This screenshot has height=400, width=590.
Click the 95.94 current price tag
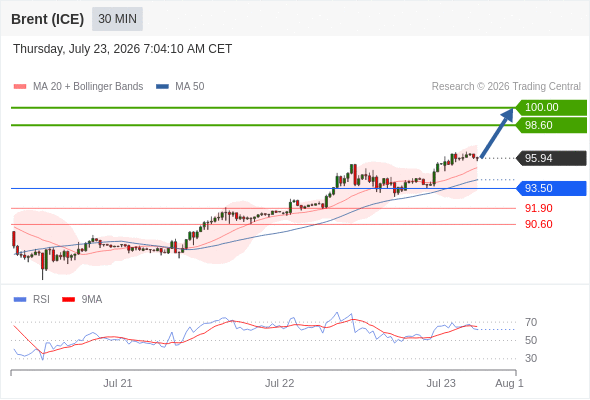pyautogui.click(x=551, y=158)
